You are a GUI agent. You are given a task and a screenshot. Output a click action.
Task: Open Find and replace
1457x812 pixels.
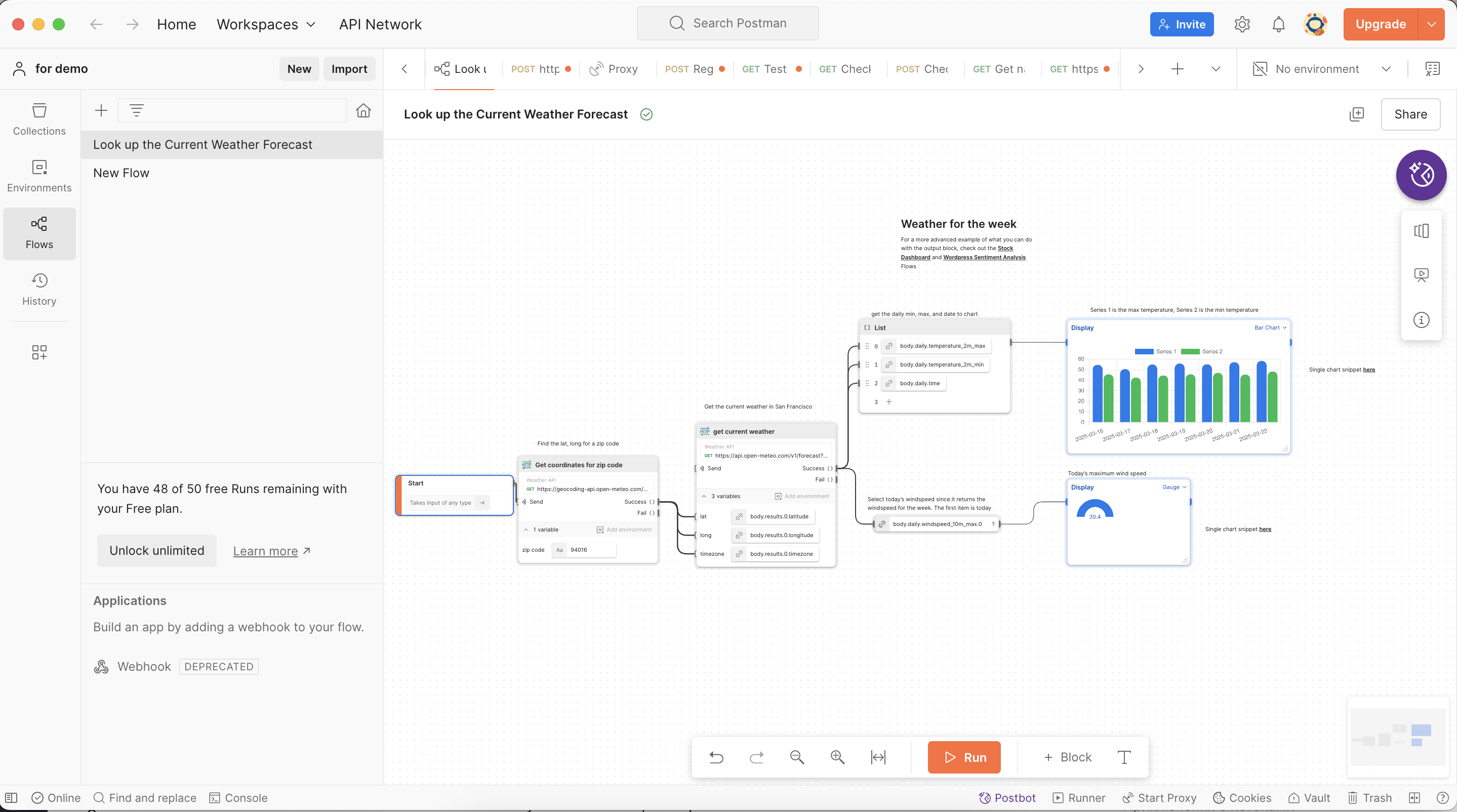pos(145,798)
